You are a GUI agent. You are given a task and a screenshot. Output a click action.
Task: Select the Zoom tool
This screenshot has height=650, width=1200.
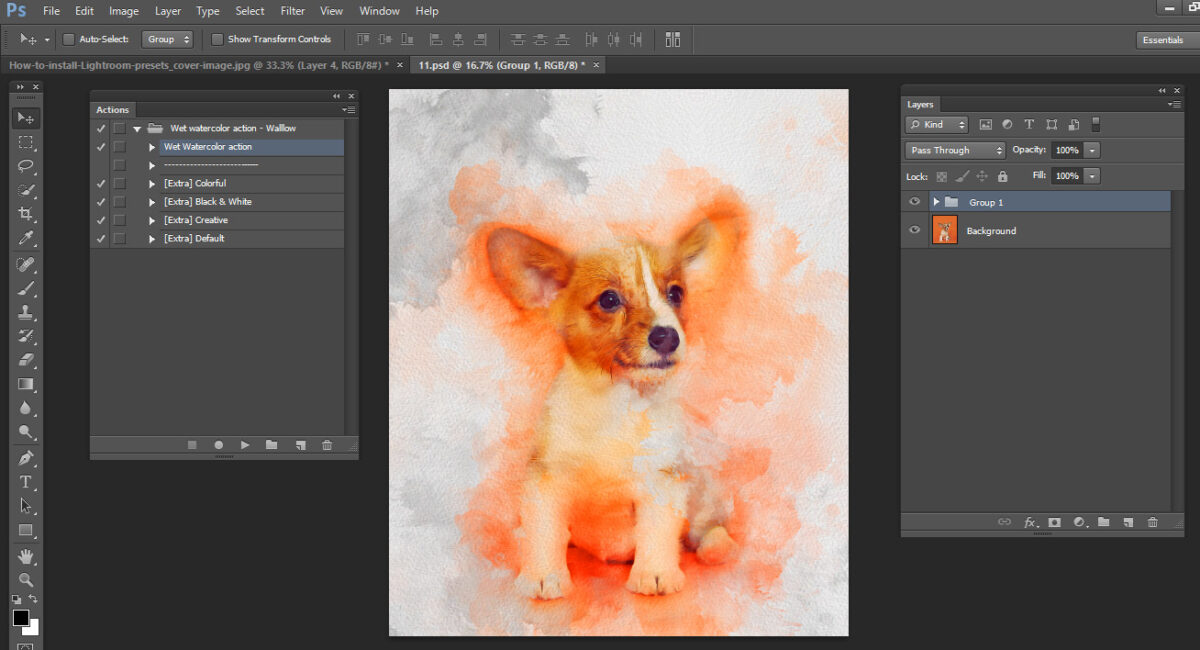point(27,579)
